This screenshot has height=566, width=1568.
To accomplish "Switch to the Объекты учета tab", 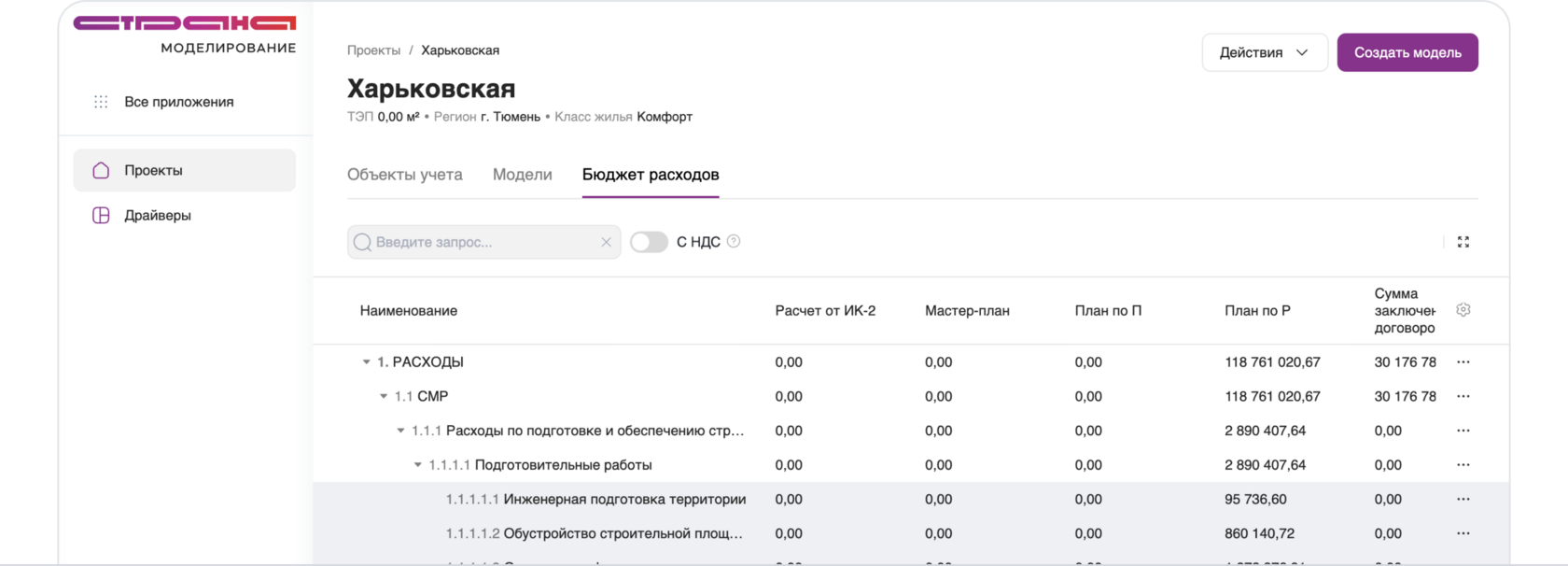I will 404,175.
